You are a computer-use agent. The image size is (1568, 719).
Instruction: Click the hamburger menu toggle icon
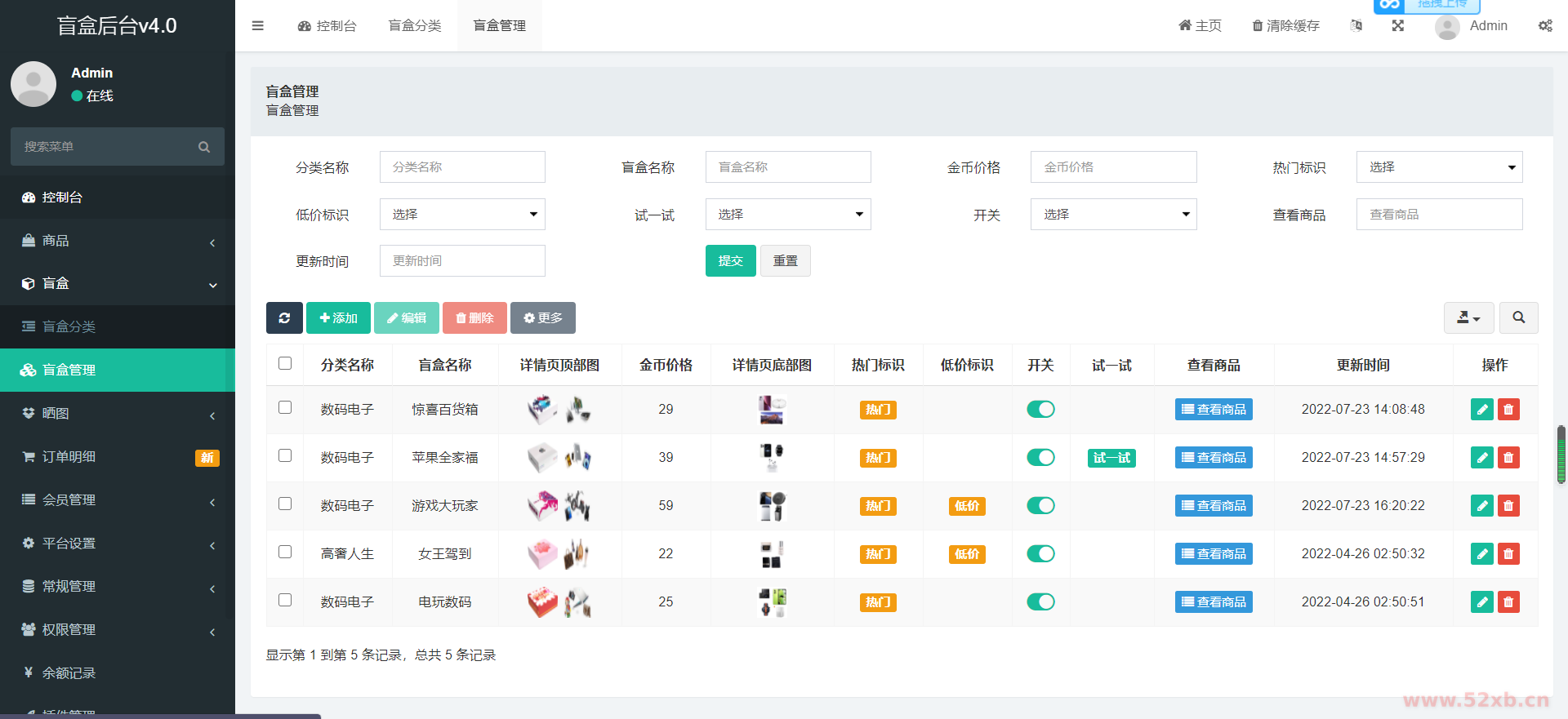pyautogui.click(x=258, y=26)
